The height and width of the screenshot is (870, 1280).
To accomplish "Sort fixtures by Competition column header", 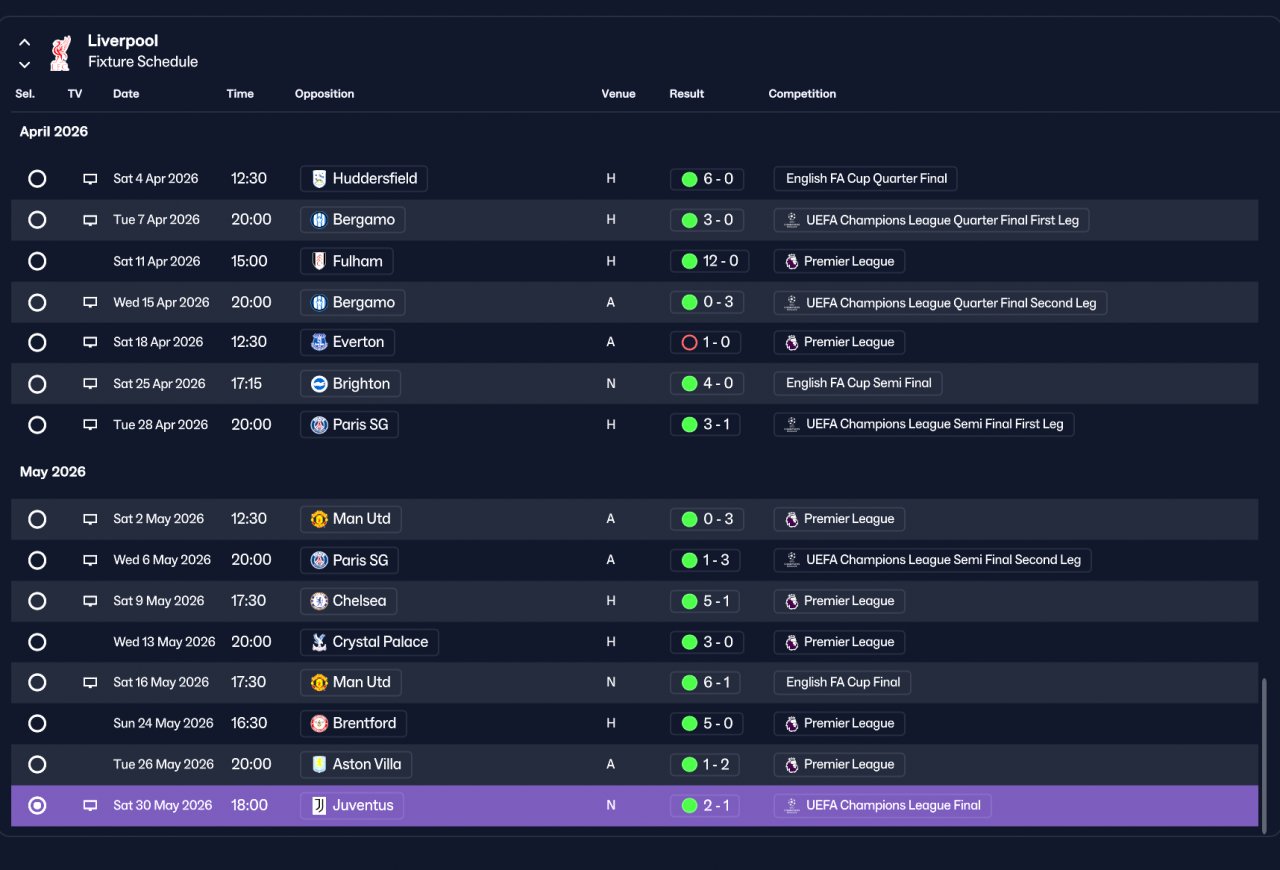I will pyautogui.click(x=802, y=94).
